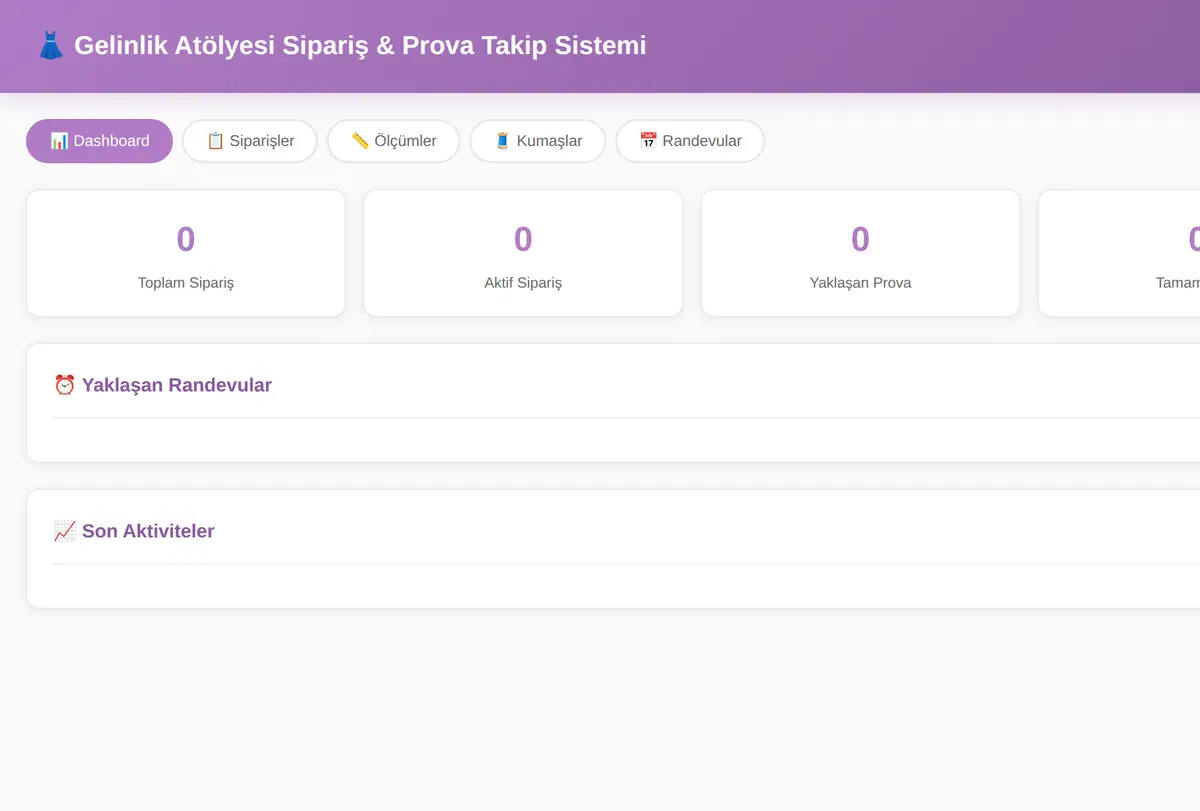
Task: Select the Randevular tab
Action: coord(690,141)
